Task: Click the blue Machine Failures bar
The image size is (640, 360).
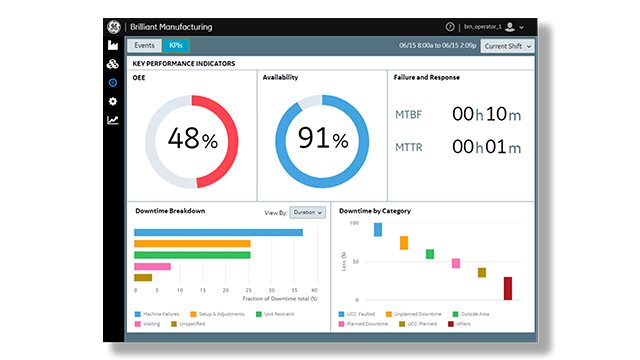Action: 218,232
